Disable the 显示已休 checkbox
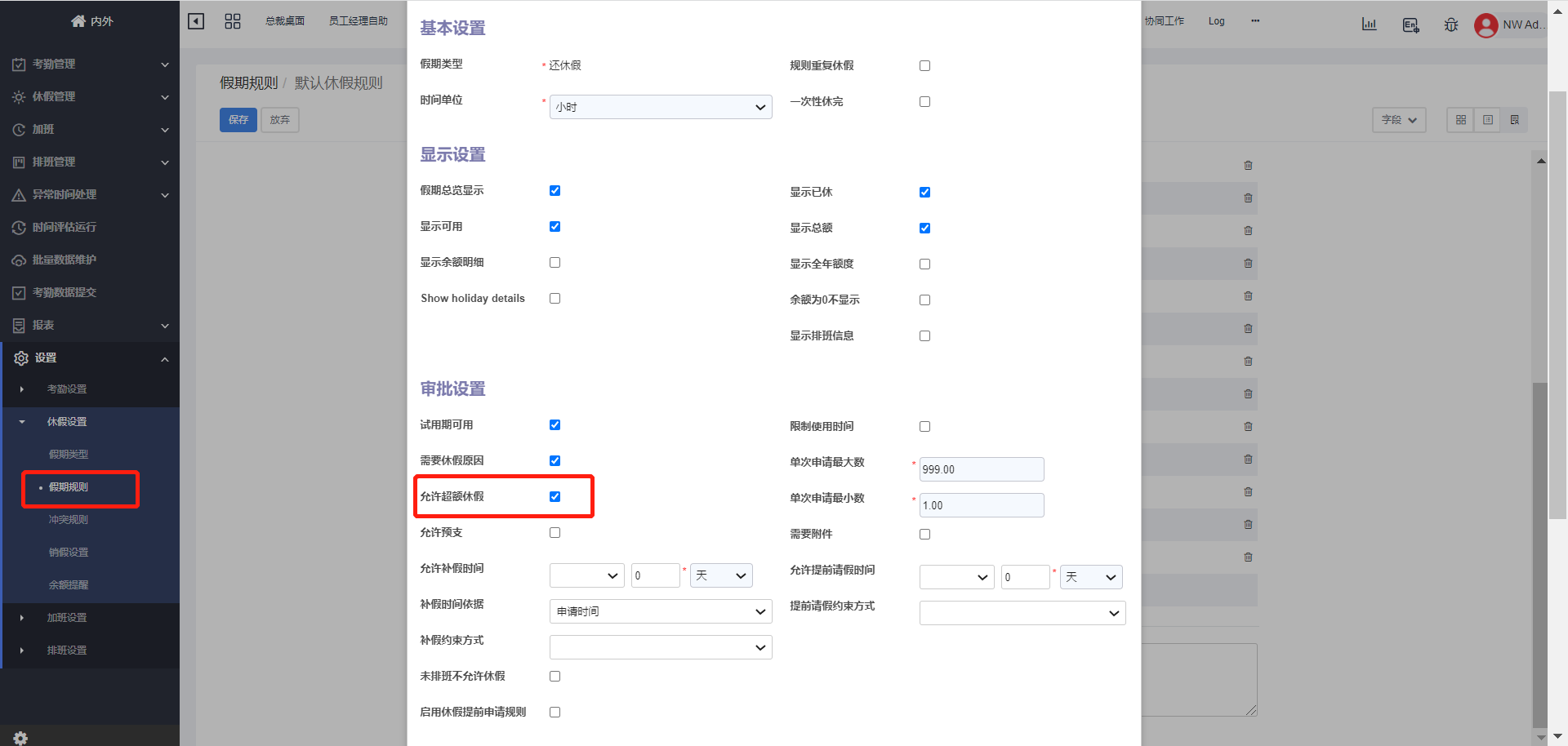This screenshot has height=746, width=1568. 924,192
